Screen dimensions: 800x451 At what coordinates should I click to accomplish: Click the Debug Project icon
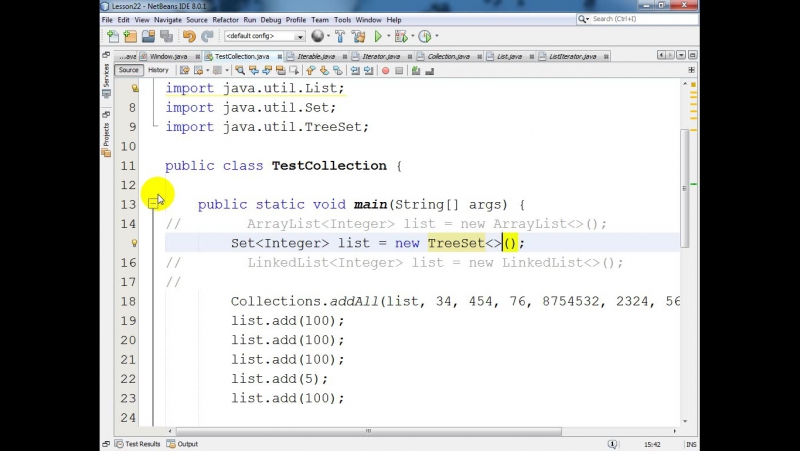401,36
